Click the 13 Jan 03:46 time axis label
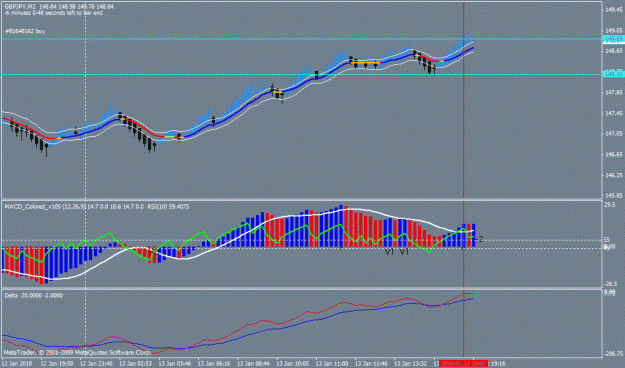The height and width of the screenshot is (368, 625). coord(175,364)
